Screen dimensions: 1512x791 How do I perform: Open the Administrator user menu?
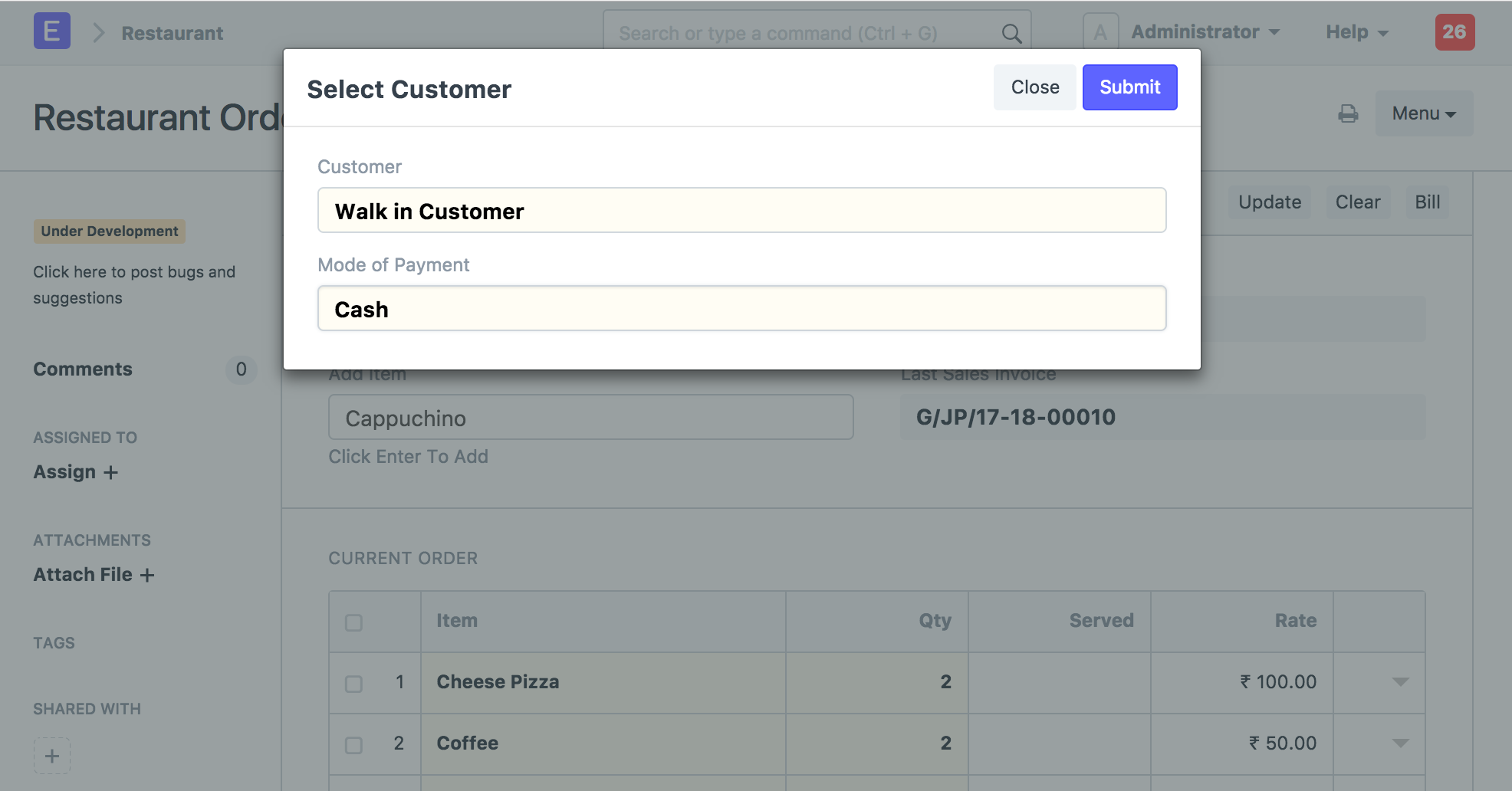(x=1205, y=32)
